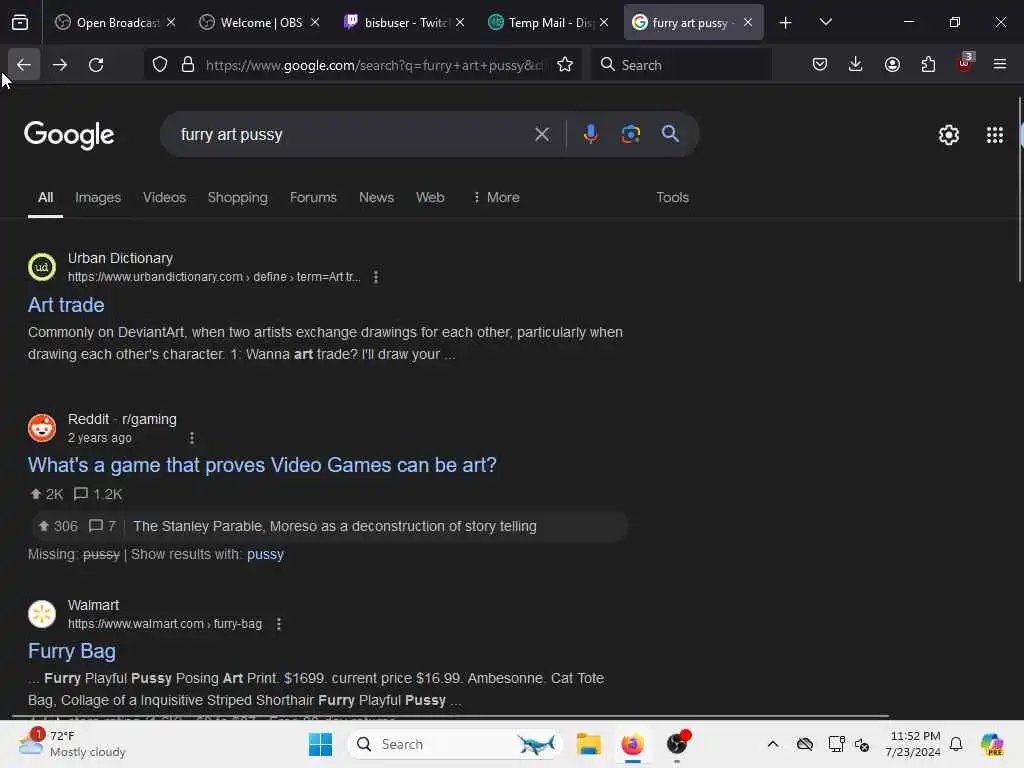Click the Reddit site favicon

tap(42, 428)
